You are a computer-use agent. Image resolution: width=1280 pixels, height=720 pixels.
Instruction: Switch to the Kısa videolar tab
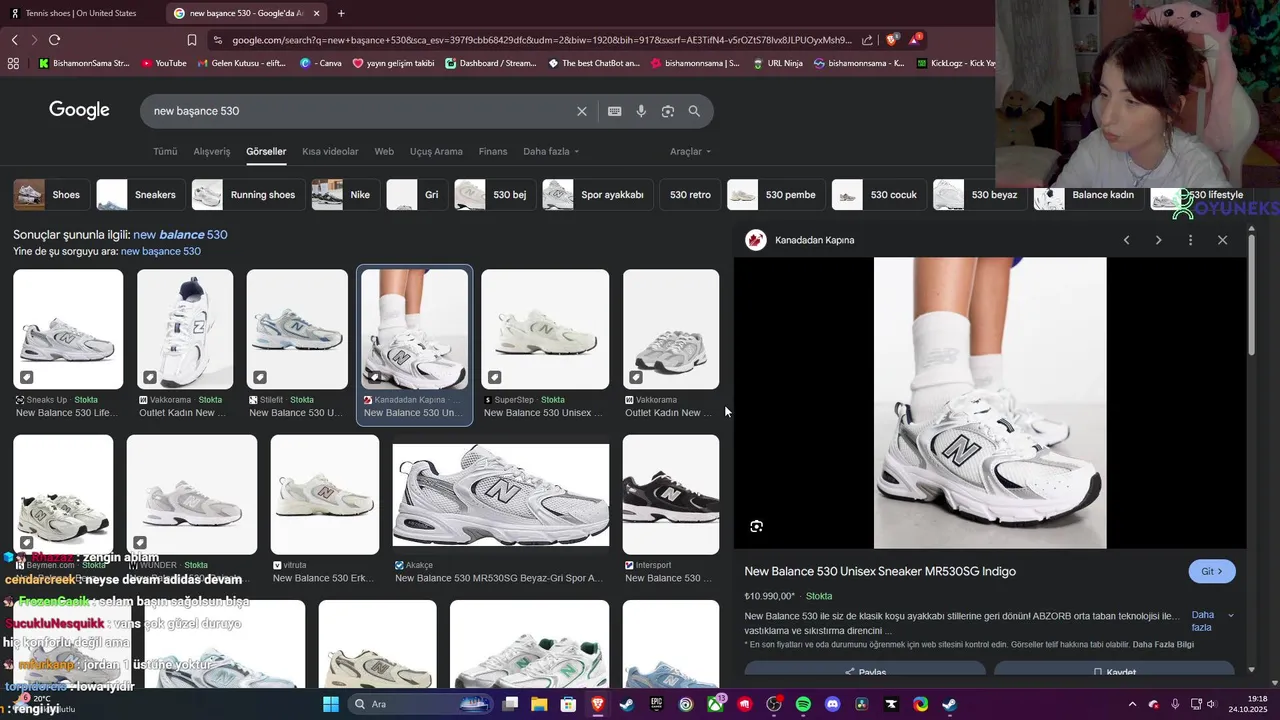click(330, 152)
